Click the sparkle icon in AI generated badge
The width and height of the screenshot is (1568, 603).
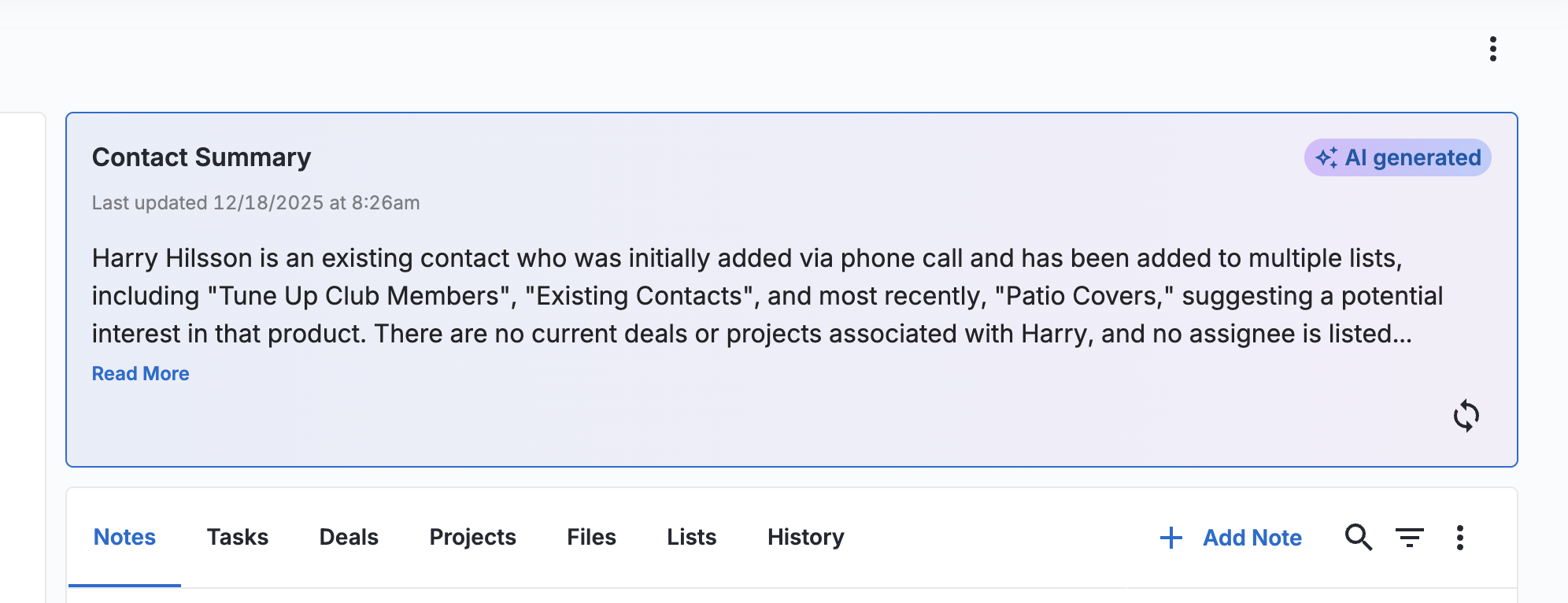point(1326,157)
